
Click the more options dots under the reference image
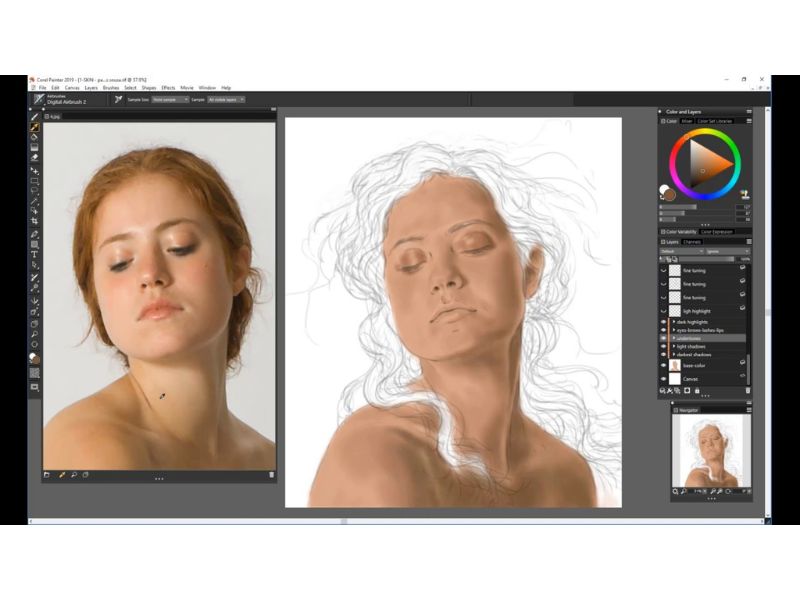click(x=157, y=478)
